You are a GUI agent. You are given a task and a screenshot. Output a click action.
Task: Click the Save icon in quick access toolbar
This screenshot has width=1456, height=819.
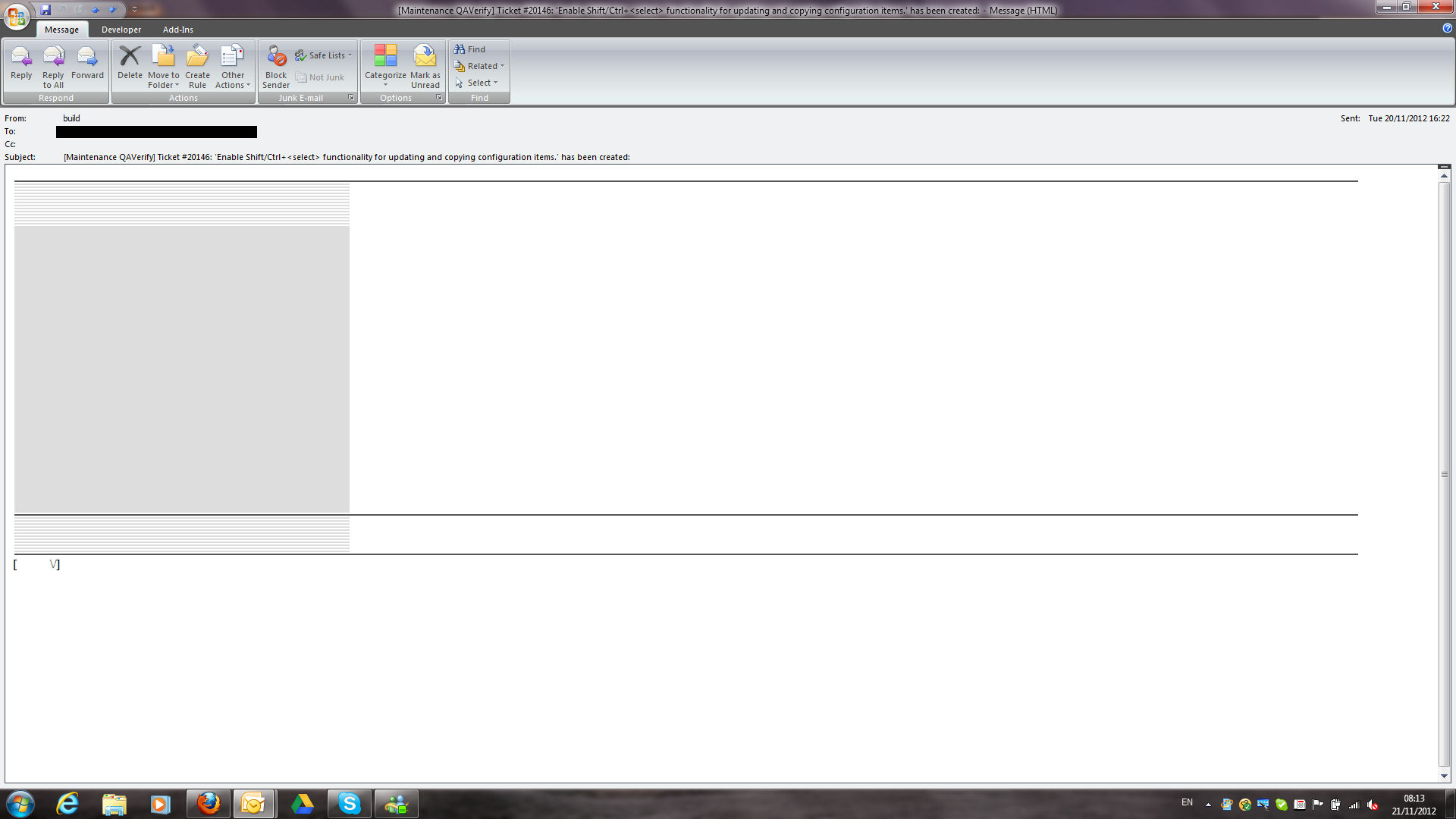(45, 10)
